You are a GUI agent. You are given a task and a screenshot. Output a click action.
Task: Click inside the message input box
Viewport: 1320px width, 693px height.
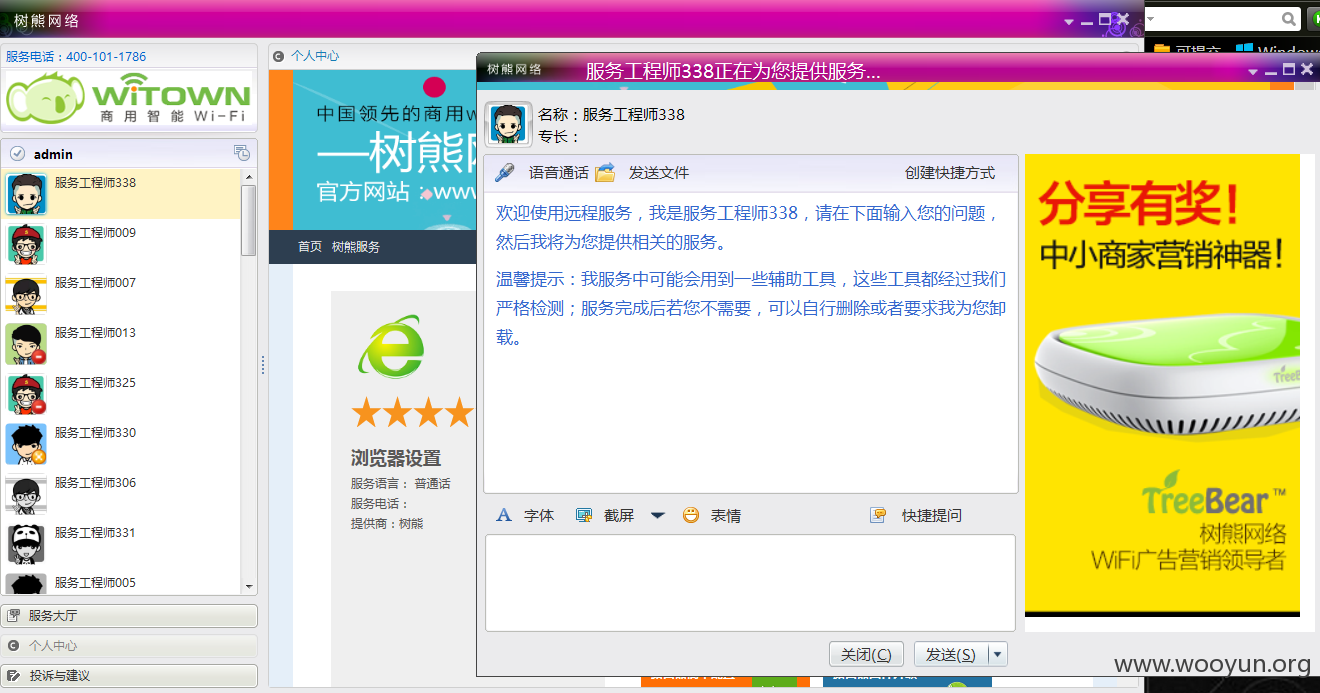(x=750, y=583)
